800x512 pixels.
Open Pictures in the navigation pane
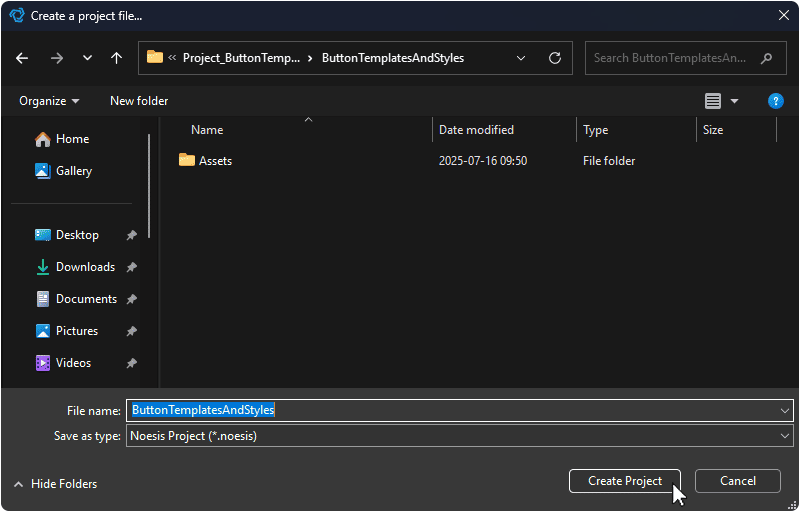pyautogui.click(x=66, y=331)
